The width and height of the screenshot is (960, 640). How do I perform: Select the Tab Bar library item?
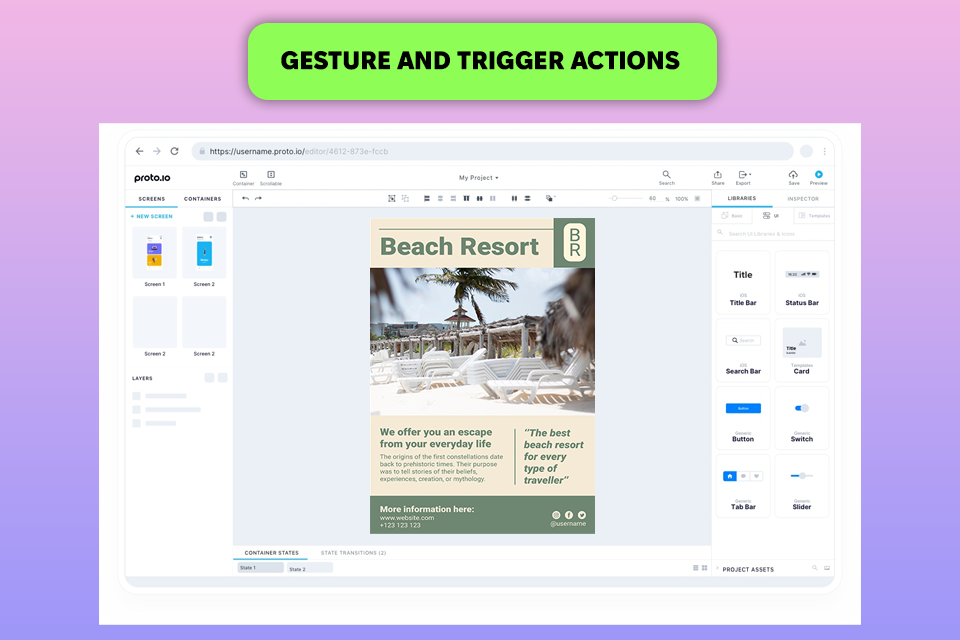pos(743,486)
